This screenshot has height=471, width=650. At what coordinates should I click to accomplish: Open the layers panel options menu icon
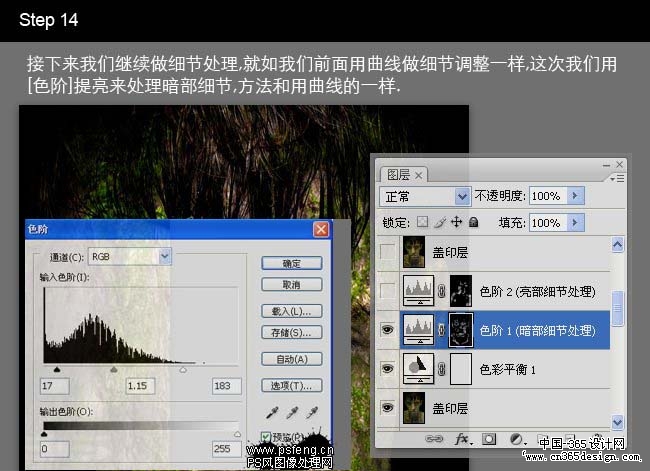[x=617, y=178]
